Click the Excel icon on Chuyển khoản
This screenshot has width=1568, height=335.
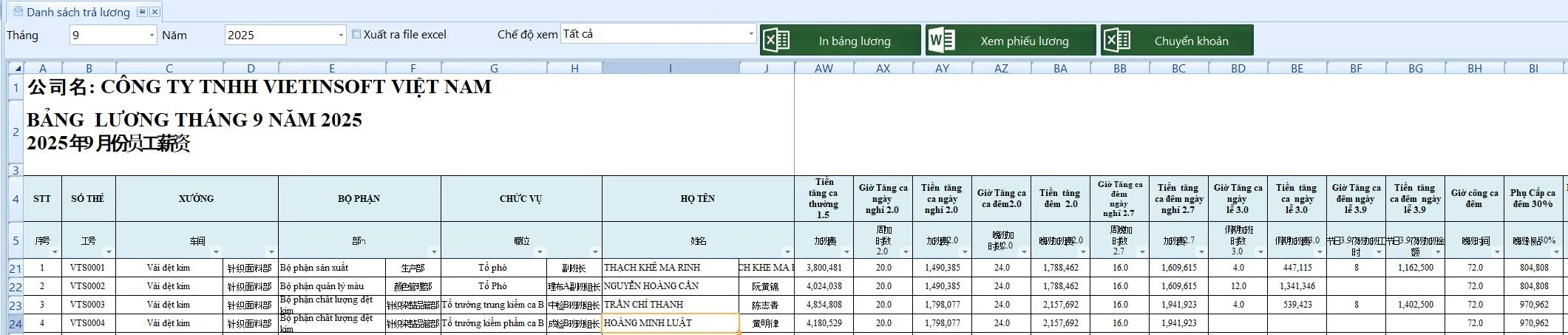click(x=1117, y=40)
